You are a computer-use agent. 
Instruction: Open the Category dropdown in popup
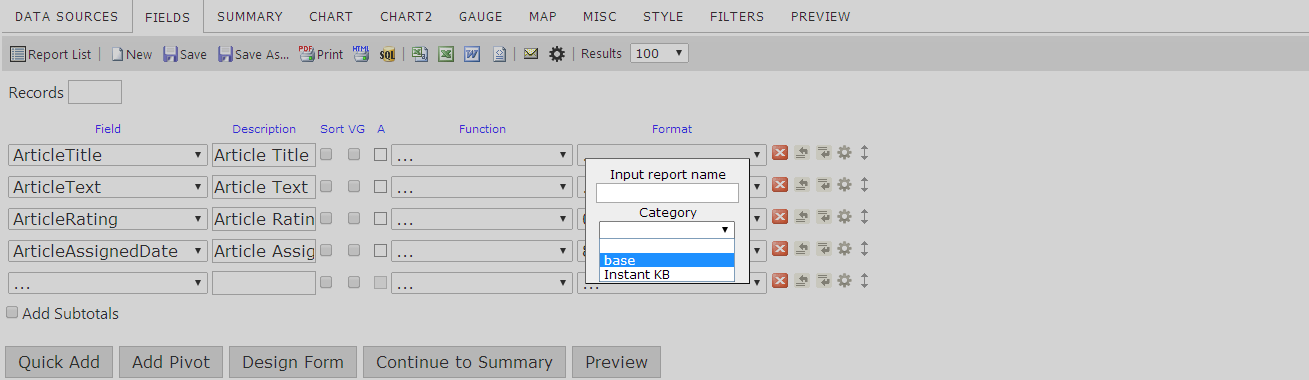click(667, 230)
